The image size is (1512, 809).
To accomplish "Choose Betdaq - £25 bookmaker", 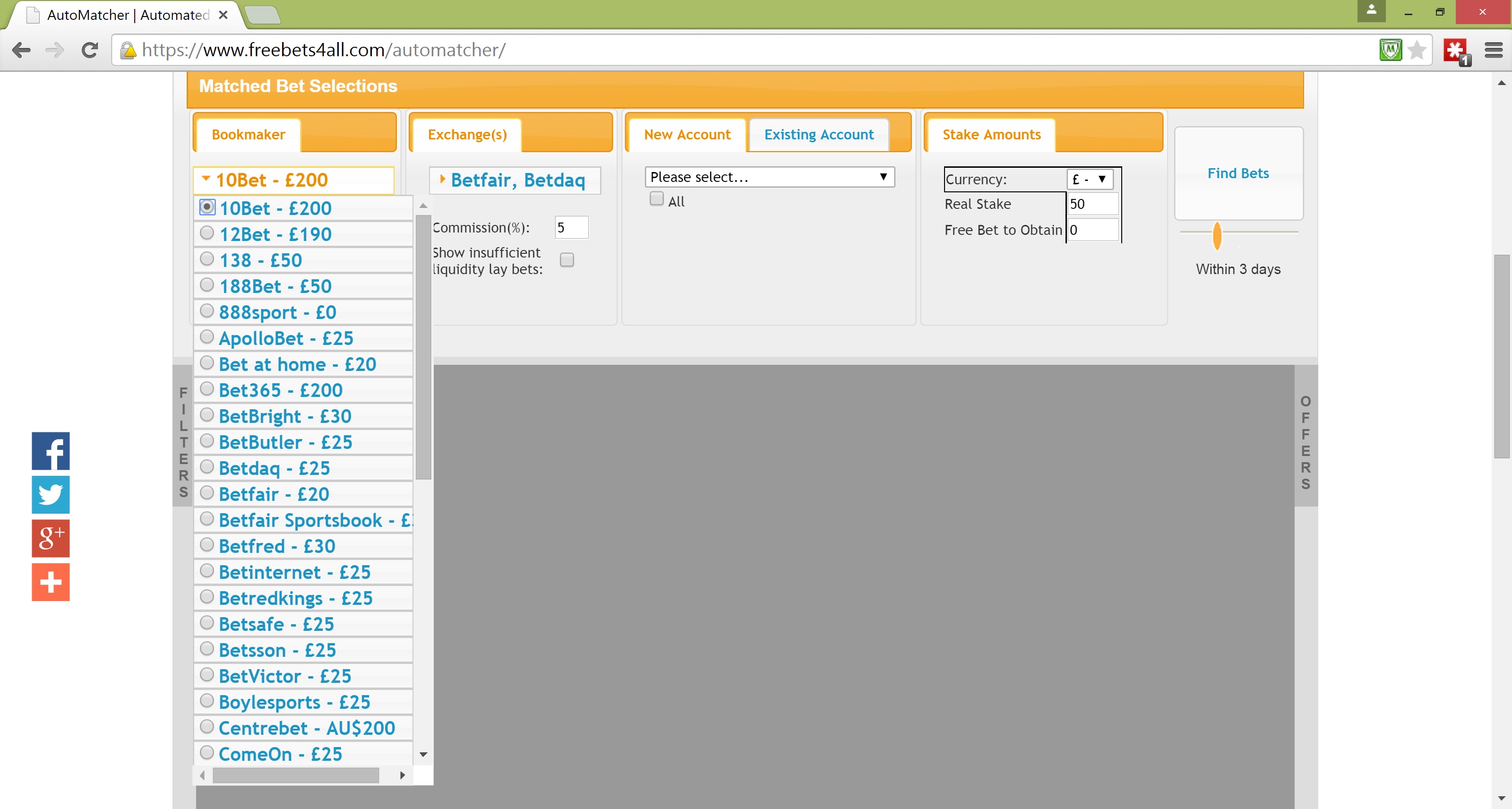I will coord(303,468).
